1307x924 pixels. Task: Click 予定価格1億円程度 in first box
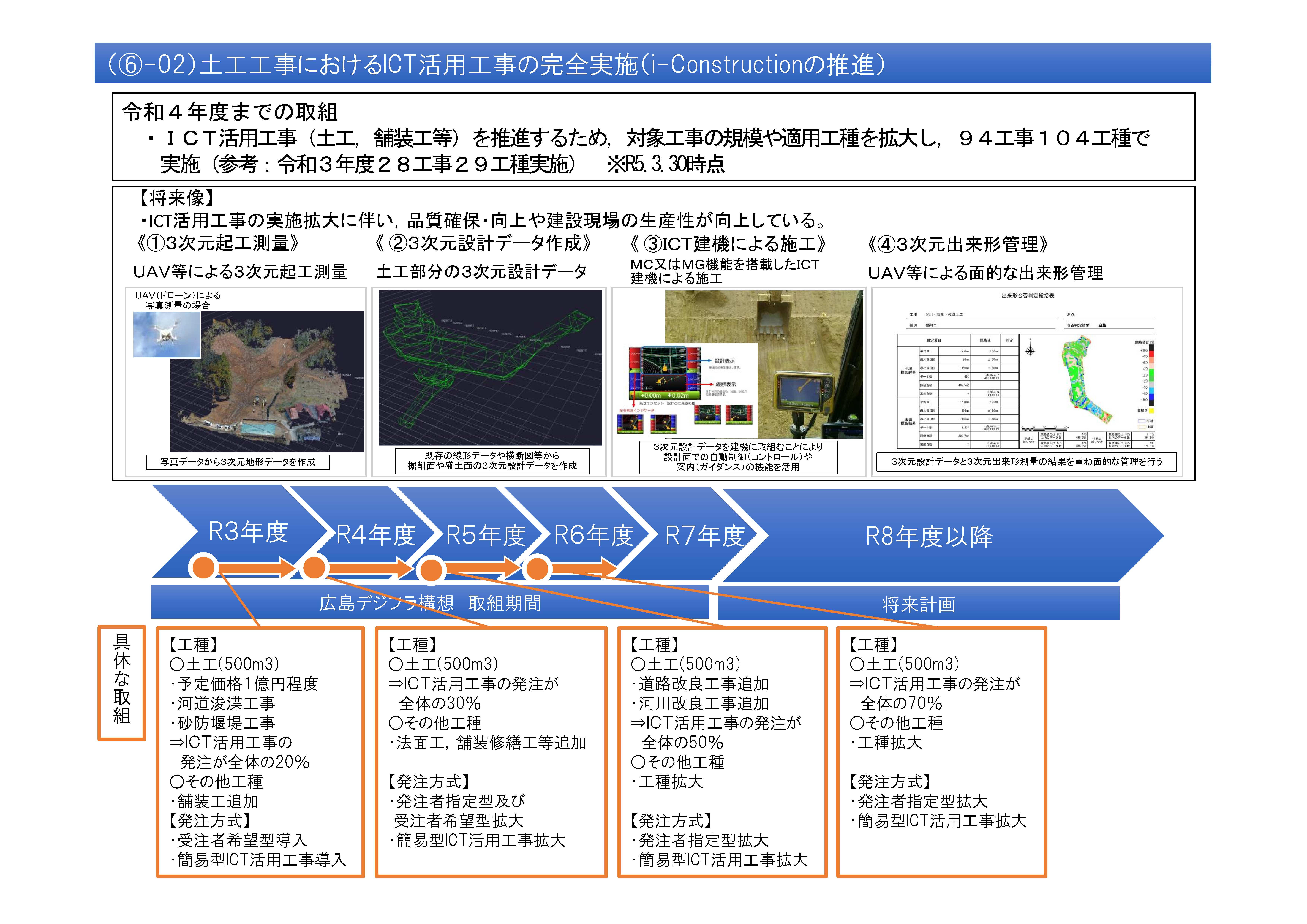pos(248,684)
